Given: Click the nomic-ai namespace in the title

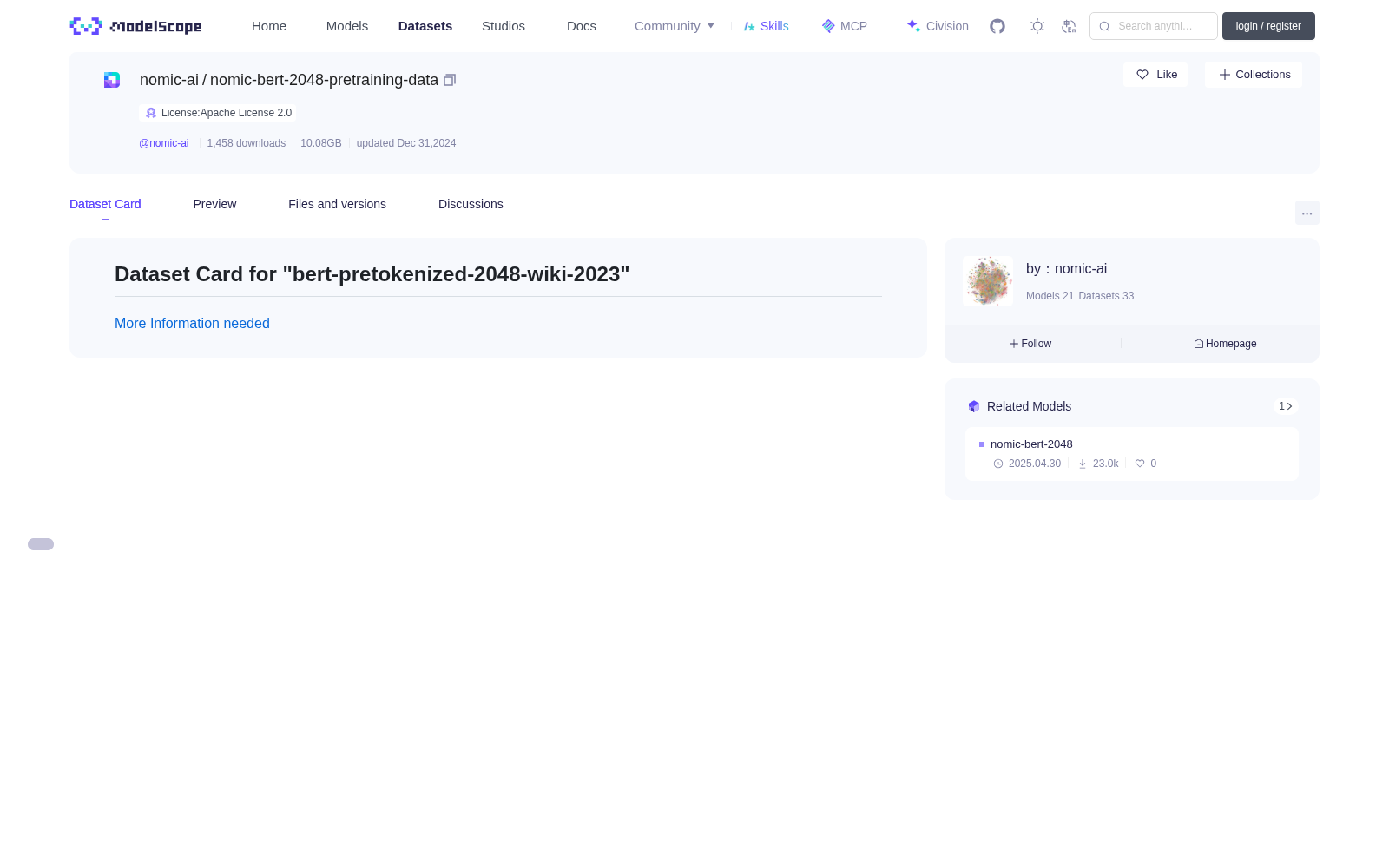Looking at the screenshot, I should [x=169, y=80].
